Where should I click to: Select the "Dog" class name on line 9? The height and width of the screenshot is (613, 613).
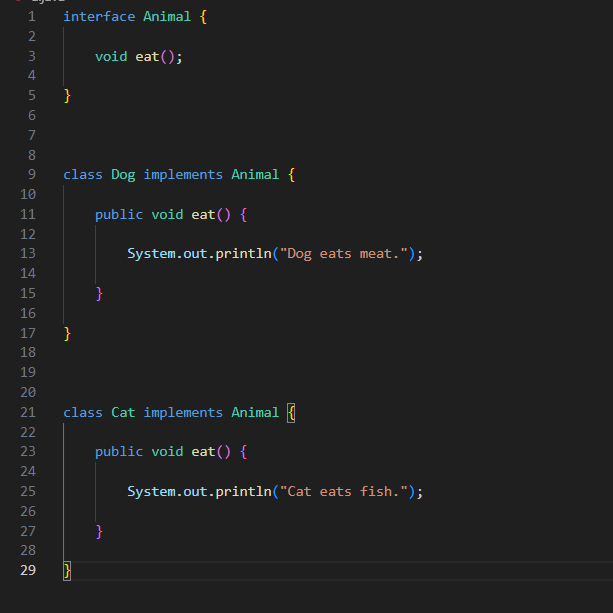[123, 174]
